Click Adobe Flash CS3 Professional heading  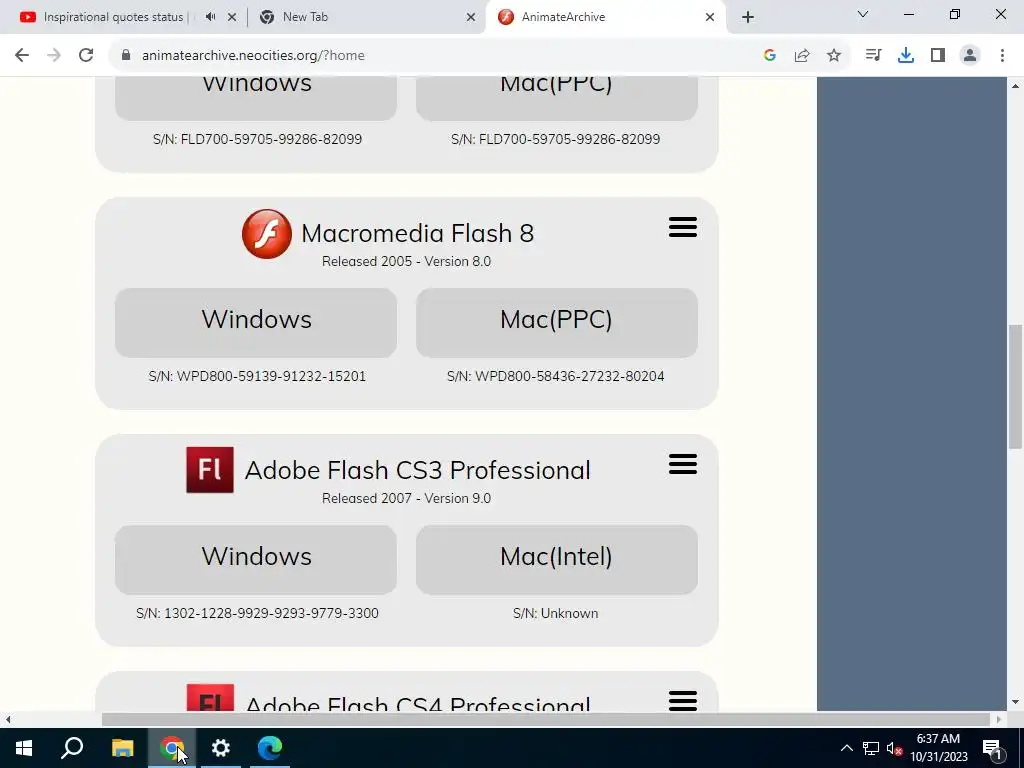coord(417,470)
